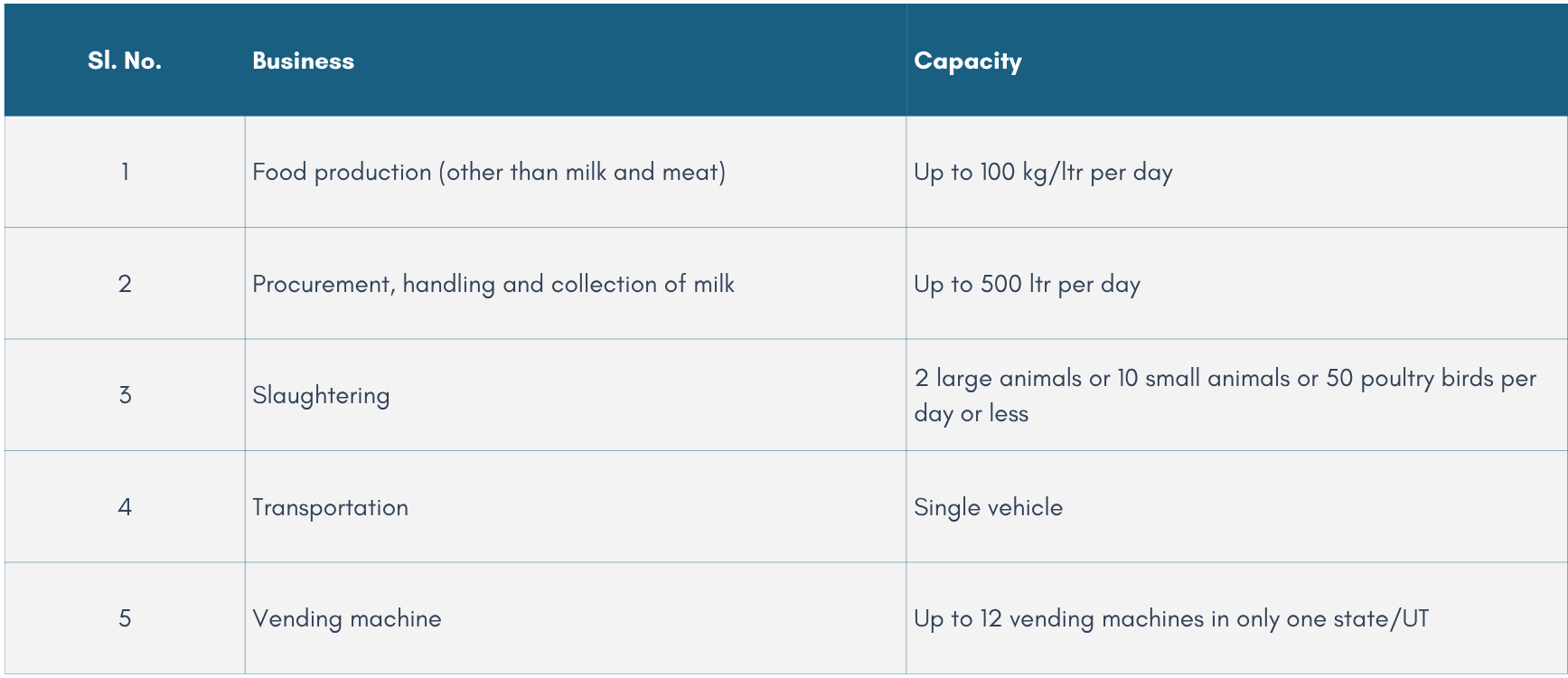The image size is (1568, 678).
Task: Click the Vending machine business cell
Action: click(x=346, y=618)
